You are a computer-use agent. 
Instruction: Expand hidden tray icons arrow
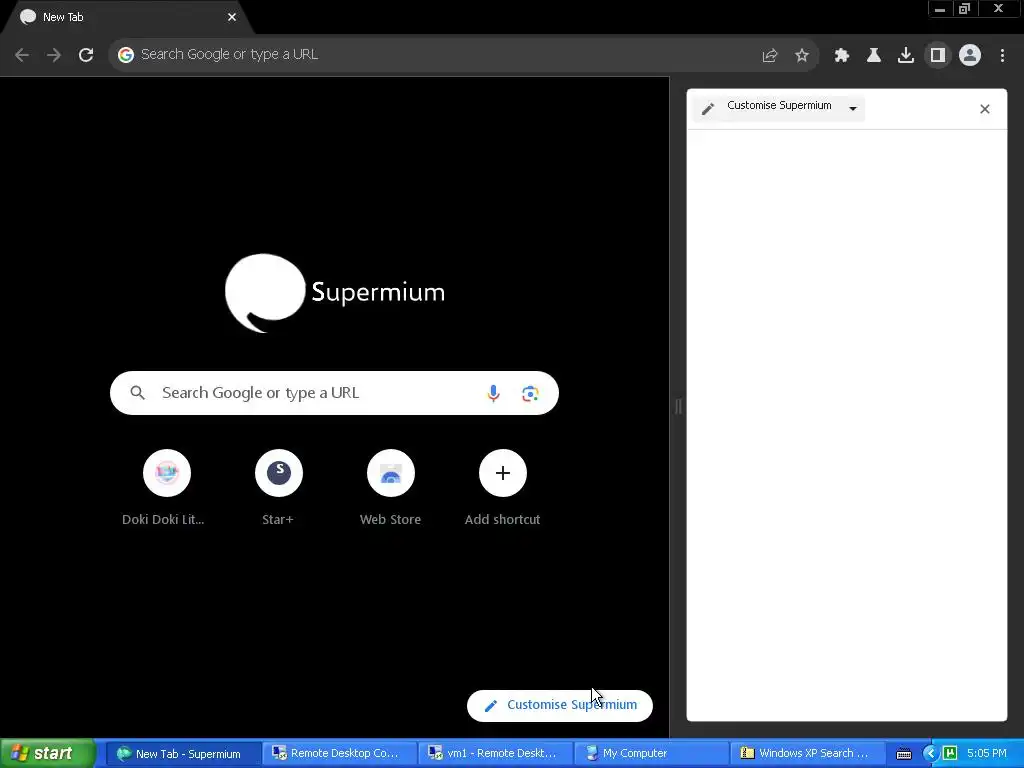929,754
